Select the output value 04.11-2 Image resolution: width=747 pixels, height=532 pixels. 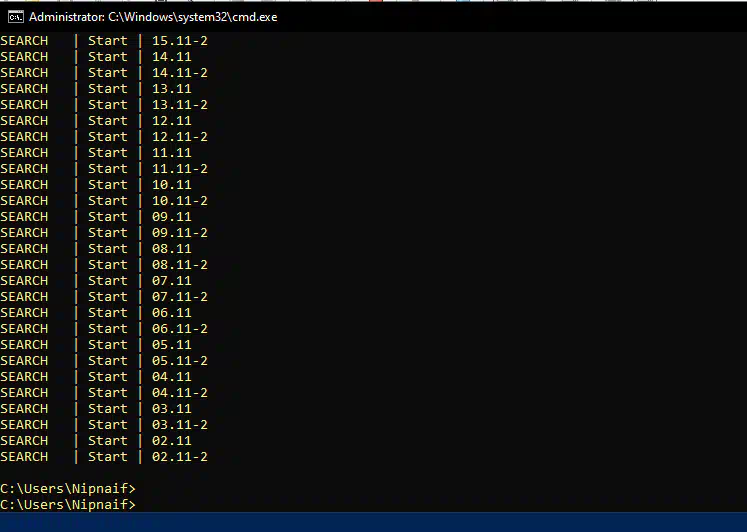180,392
